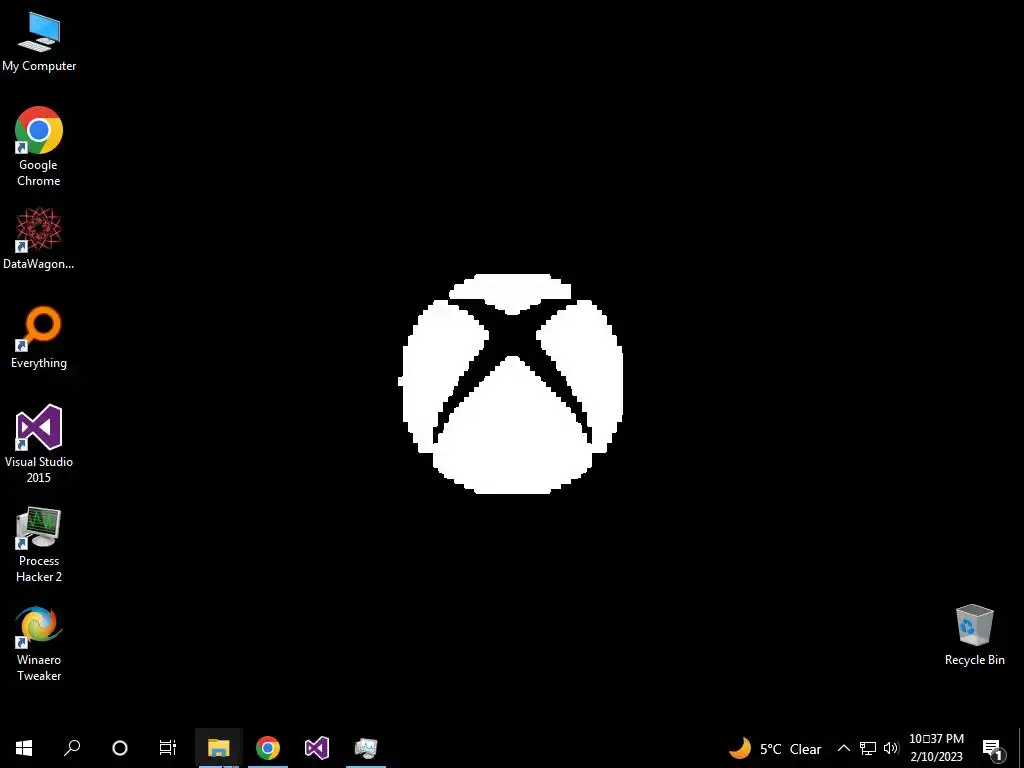1024x768 pixels.
Task: Select the Winaero Tweaker desktop shortcut
Action: (39, 644)
